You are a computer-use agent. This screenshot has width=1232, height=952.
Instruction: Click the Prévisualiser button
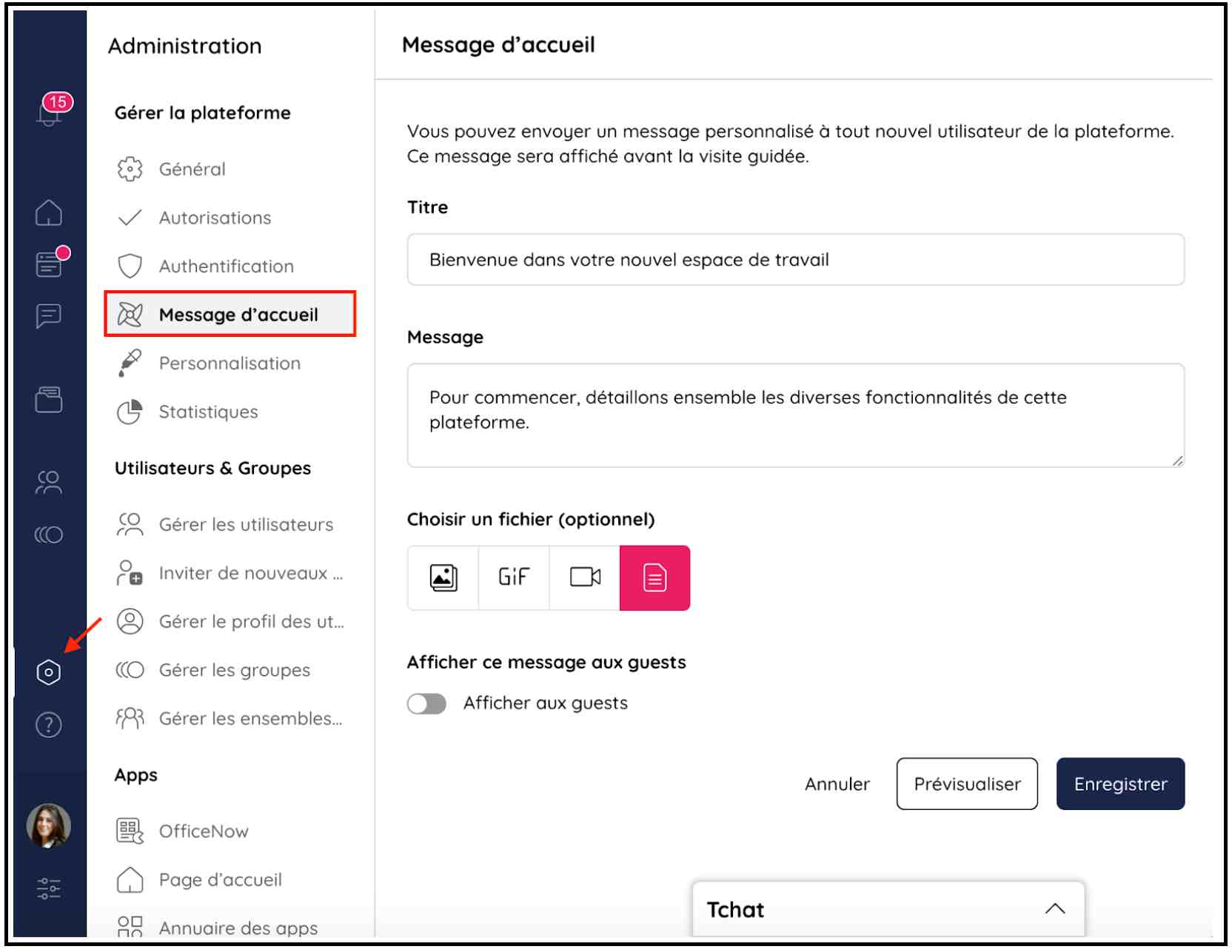(967, 784)
